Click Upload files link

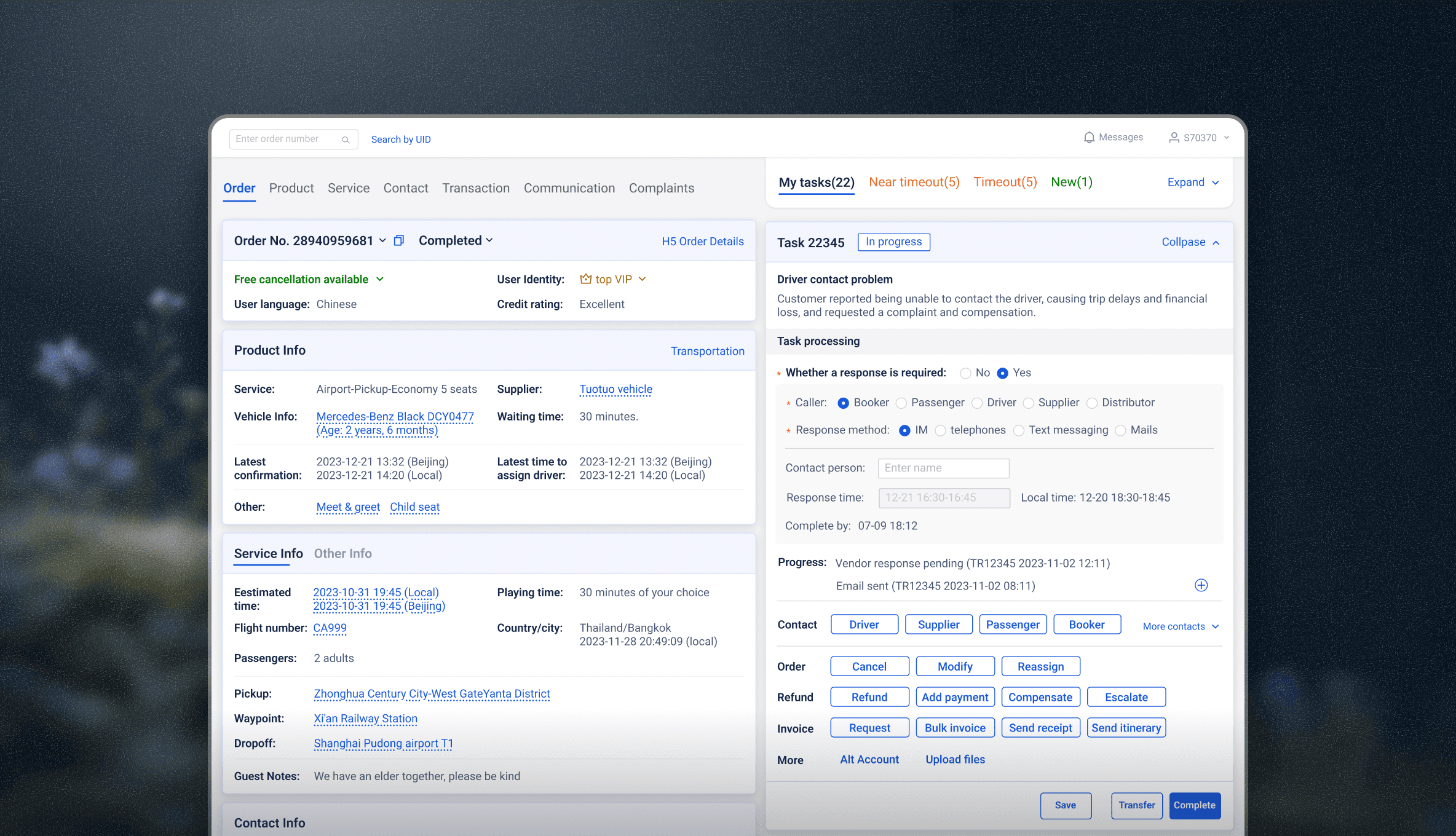click(955, 760)
